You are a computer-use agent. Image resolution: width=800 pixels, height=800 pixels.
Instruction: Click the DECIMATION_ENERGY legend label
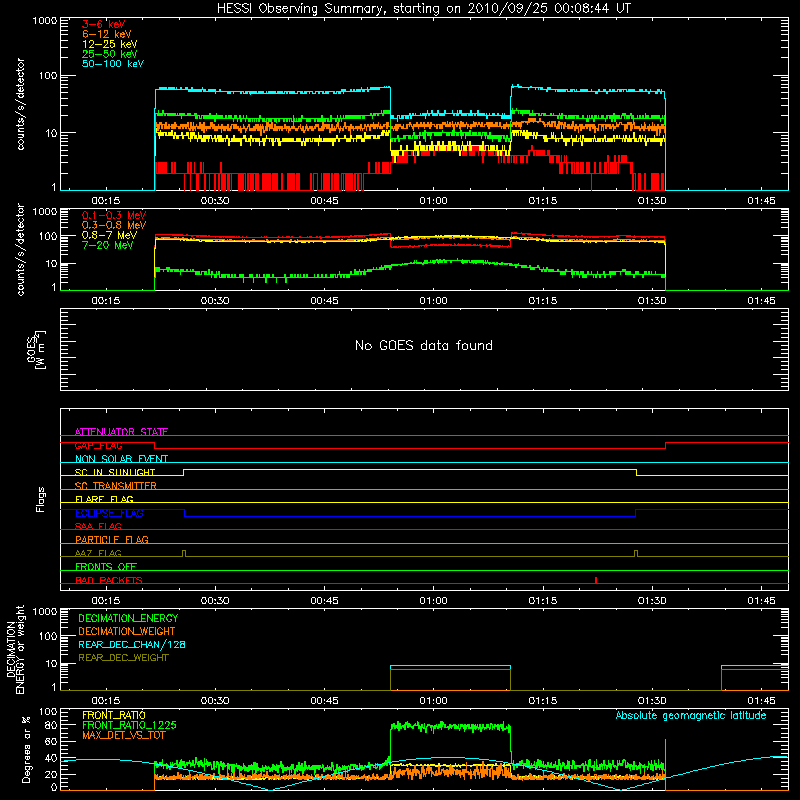pos(128,618)
